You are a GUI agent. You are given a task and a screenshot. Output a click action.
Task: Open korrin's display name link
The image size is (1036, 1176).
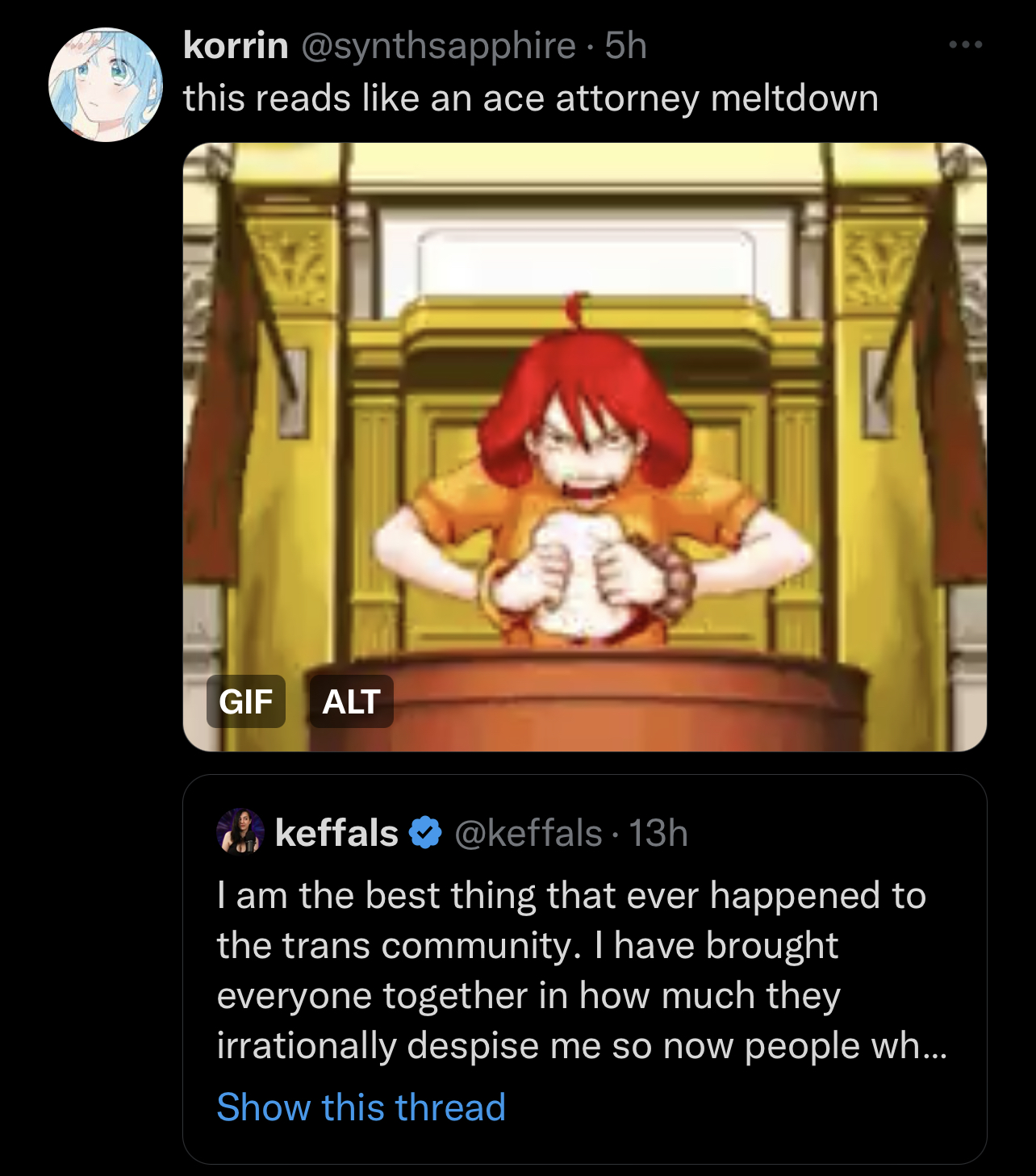pos(236,45)
